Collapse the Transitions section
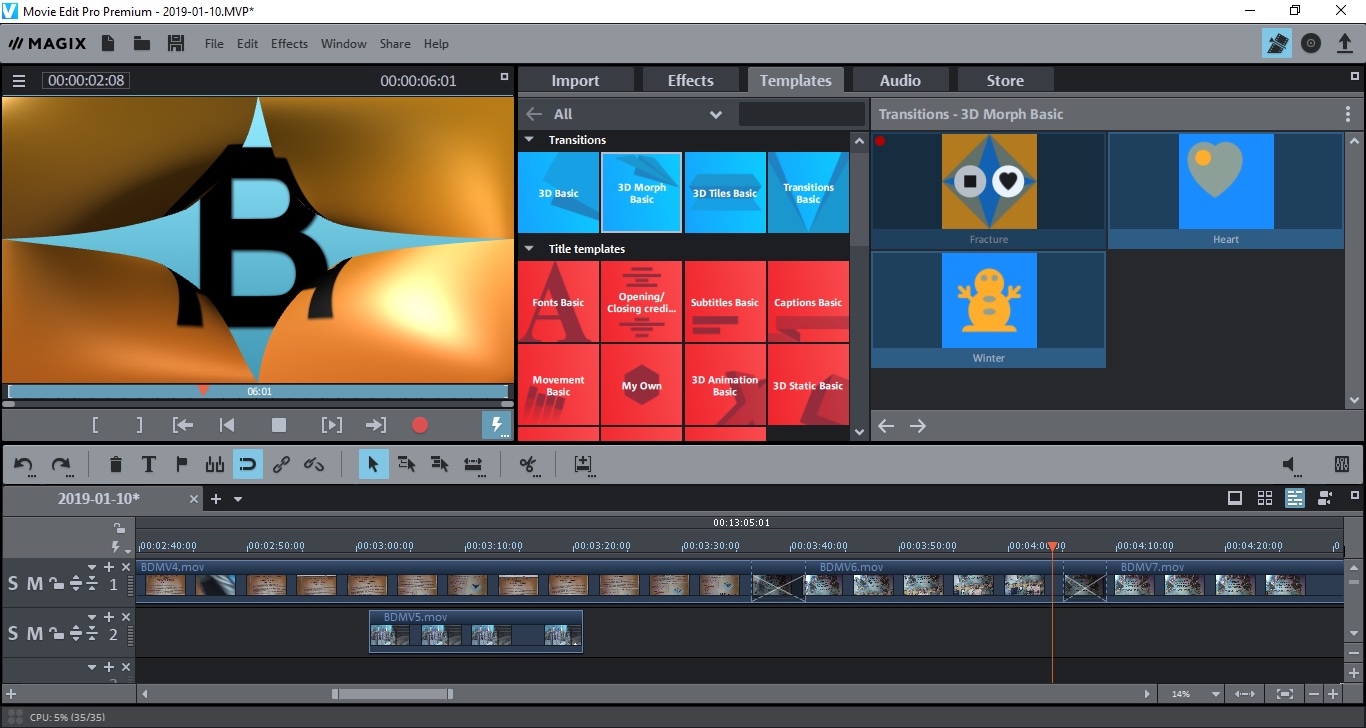Viewport: 1366px width, 728px height. click(529, 140)
